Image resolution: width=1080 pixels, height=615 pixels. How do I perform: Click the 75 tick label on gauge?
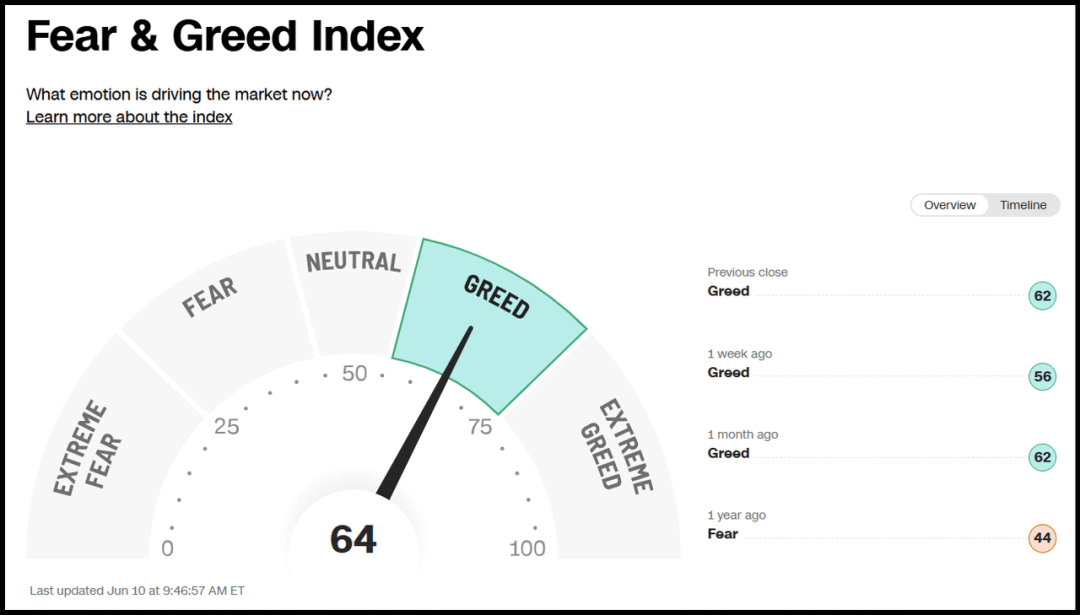point(480,427)
